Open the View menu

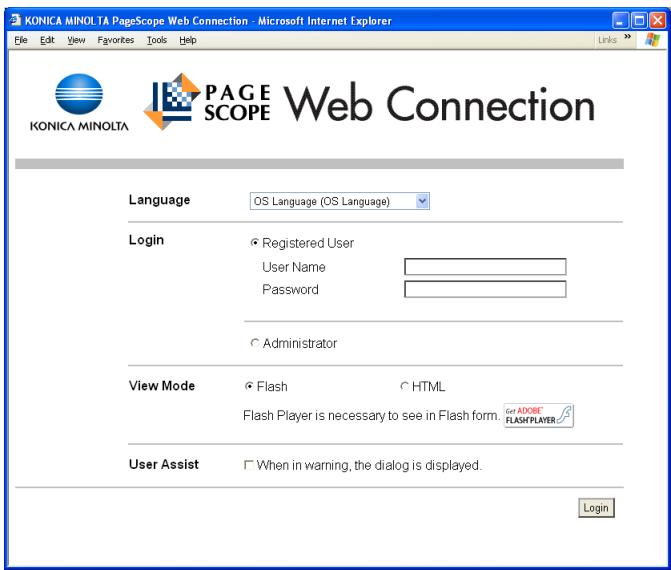coord(76,40)
